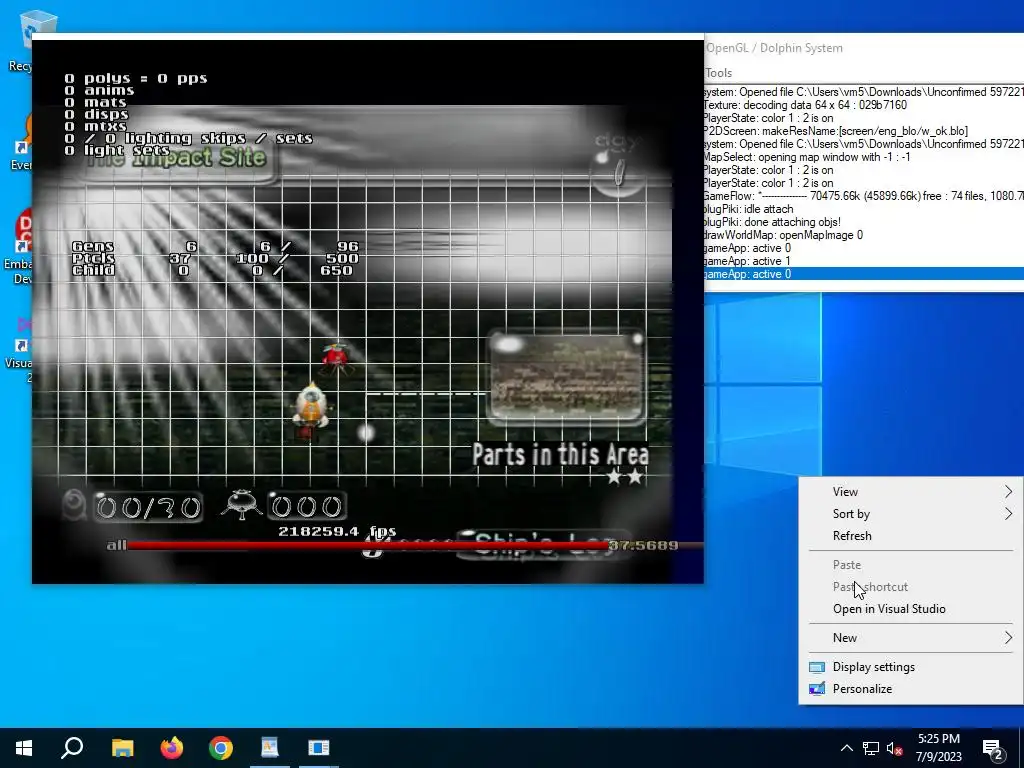
Task: Show hidden system tray icons
Action: point(846,748)
